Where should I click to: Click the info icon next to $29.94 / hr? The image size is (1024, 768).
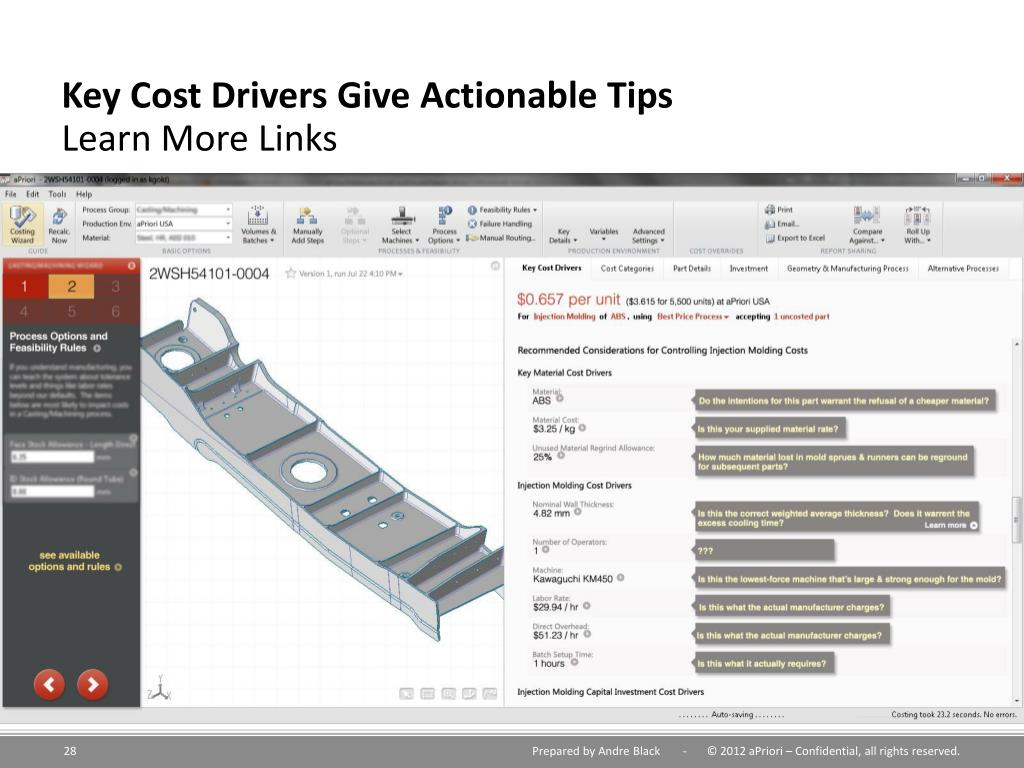click(586, 606)
